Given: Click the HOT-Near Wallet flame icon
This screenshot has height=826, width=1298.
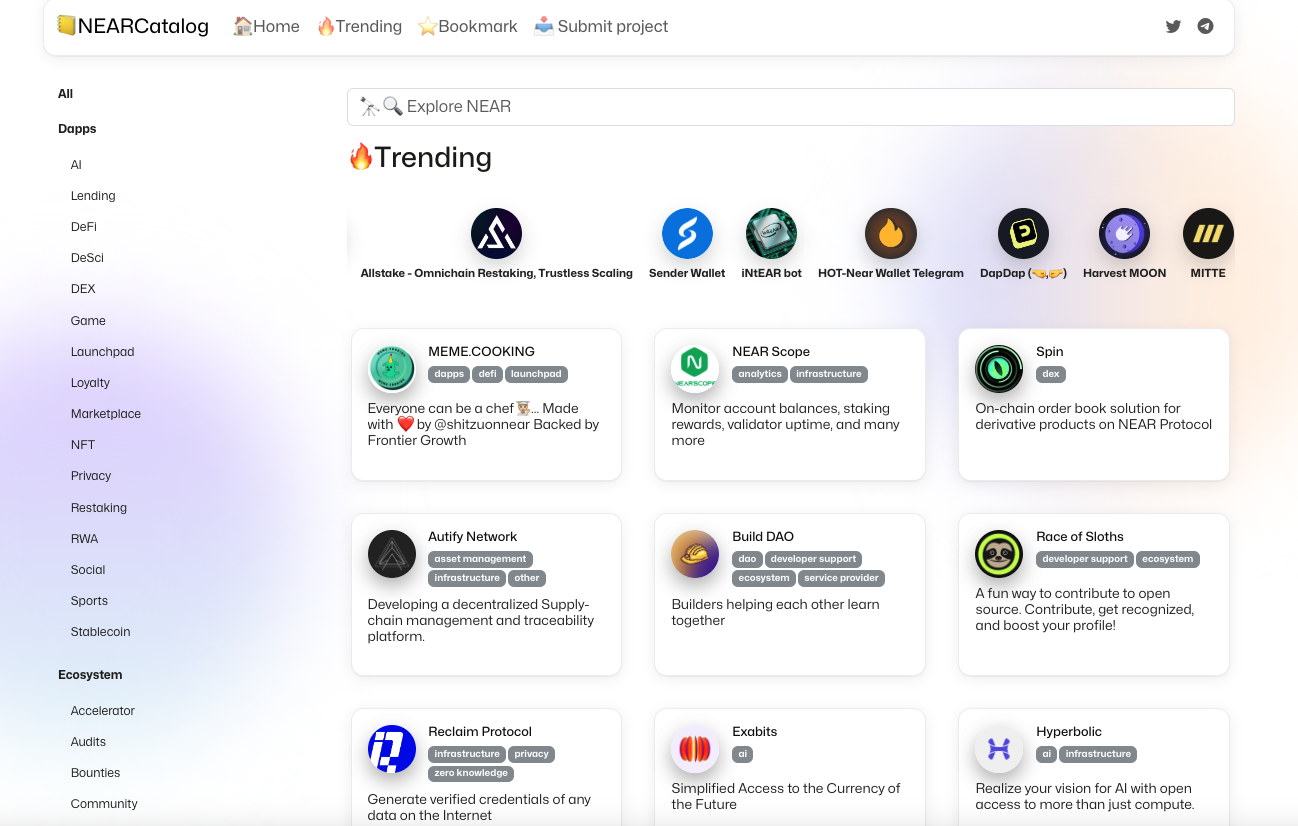Looking at the screenshot, I should 890,234.
